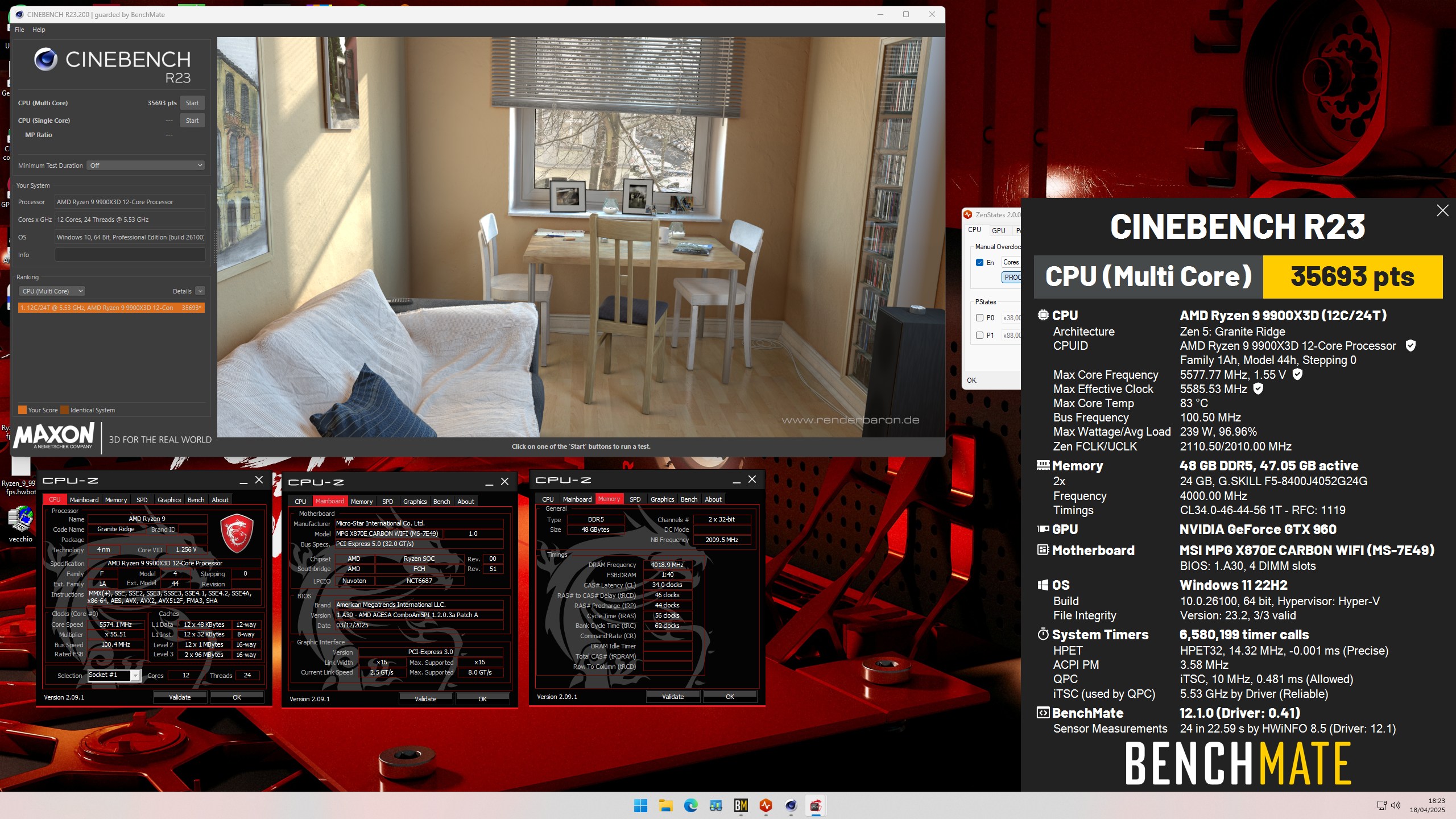This screenshot has width=1456, height=819.
Task: Click the Cinebench R23 logo sphere
Action: pyautogui.click(x=45, y=59)
